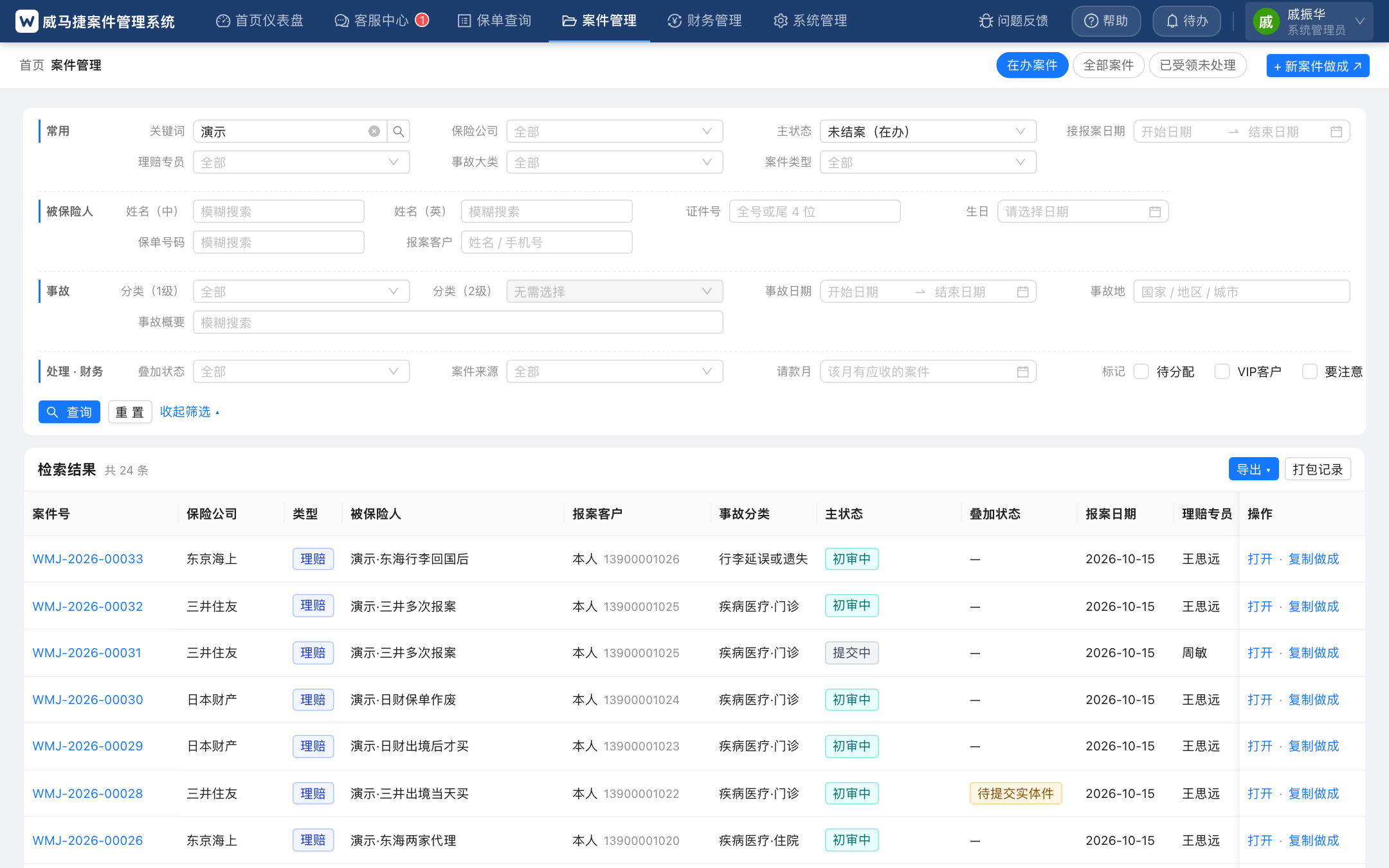1389x868 pixels.
Task: Switch to the 全部案件 tab
Action: pos(1109,65)
